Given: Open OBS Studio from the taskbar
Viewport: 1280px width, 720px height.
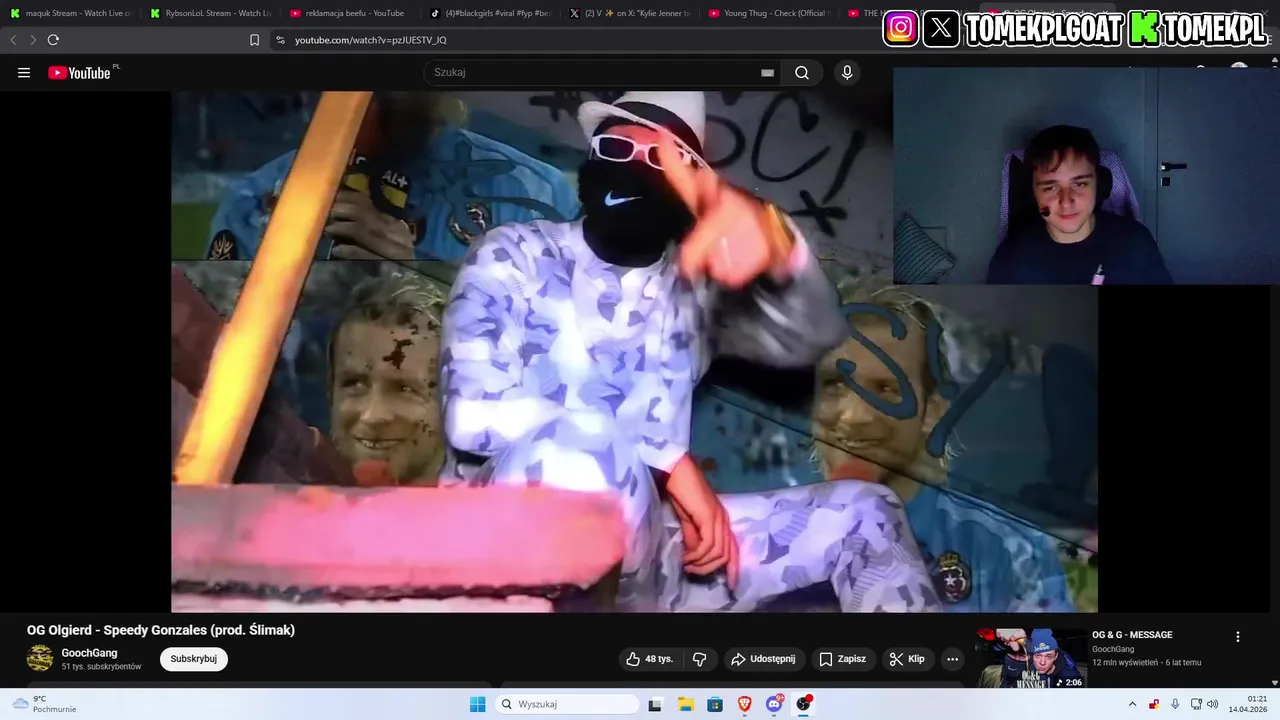Looking at the screenshot, I should pyautogui.click(x=804, y=704).
